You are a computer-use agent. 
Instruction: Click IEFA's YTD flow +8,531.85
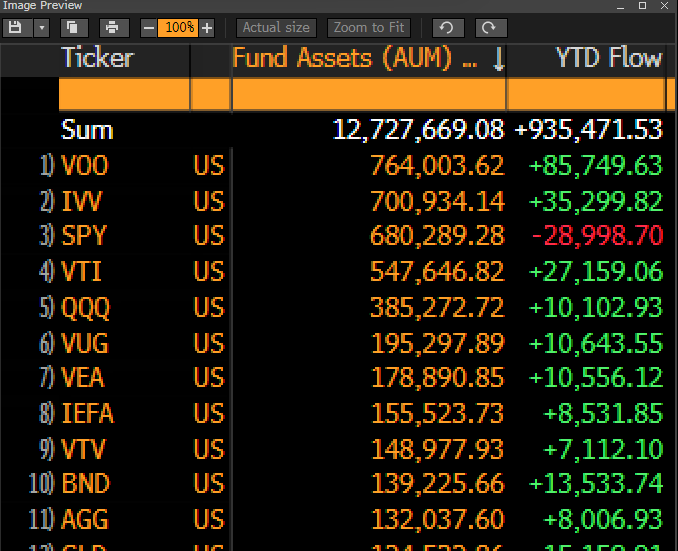[603, 413]
